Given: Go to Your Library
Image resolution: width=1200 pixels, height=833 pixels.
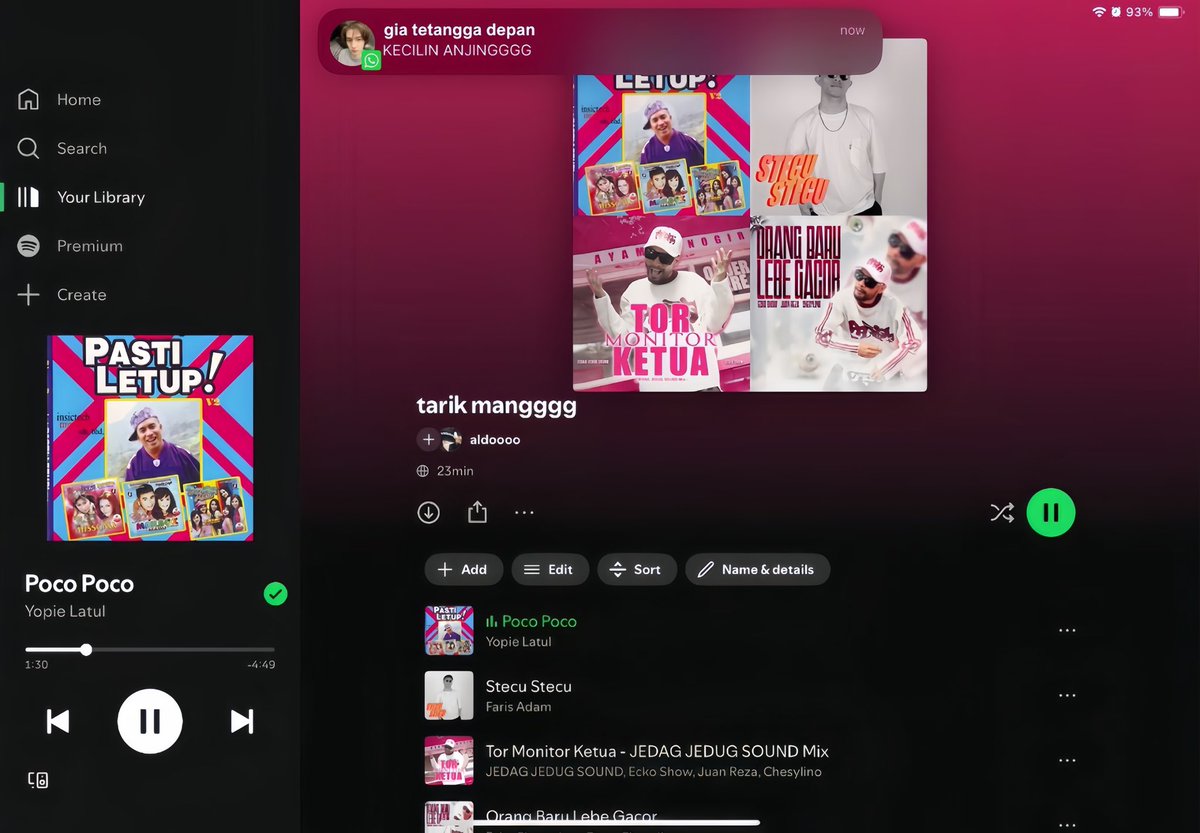Looking at the screenshot, I should coord(82,197).
